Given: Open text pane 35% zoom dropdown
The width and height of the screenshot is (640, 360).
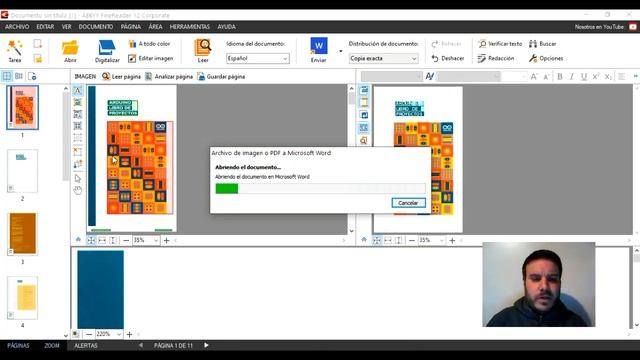Looking at the screenshot, I should [x=431, y=240].
